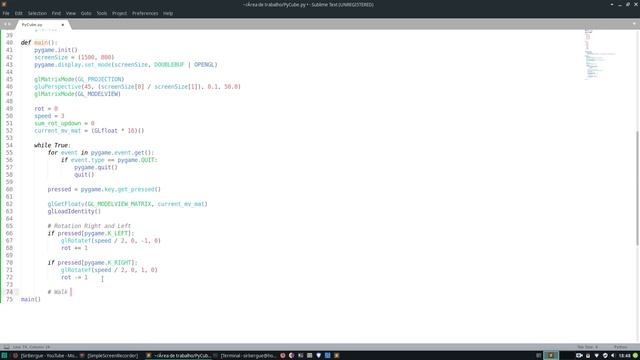The height and width of the screenshot is (360, 640).
Task: Open the Find menu
Action: coord(56,13)
